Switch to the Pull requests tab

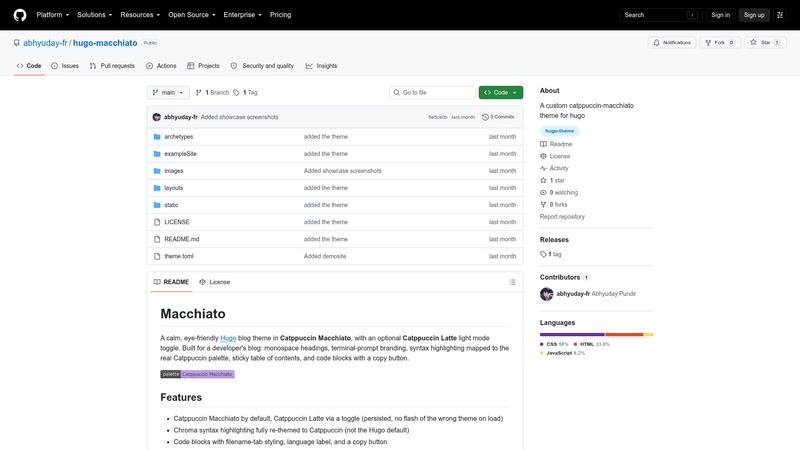point(112,66)
